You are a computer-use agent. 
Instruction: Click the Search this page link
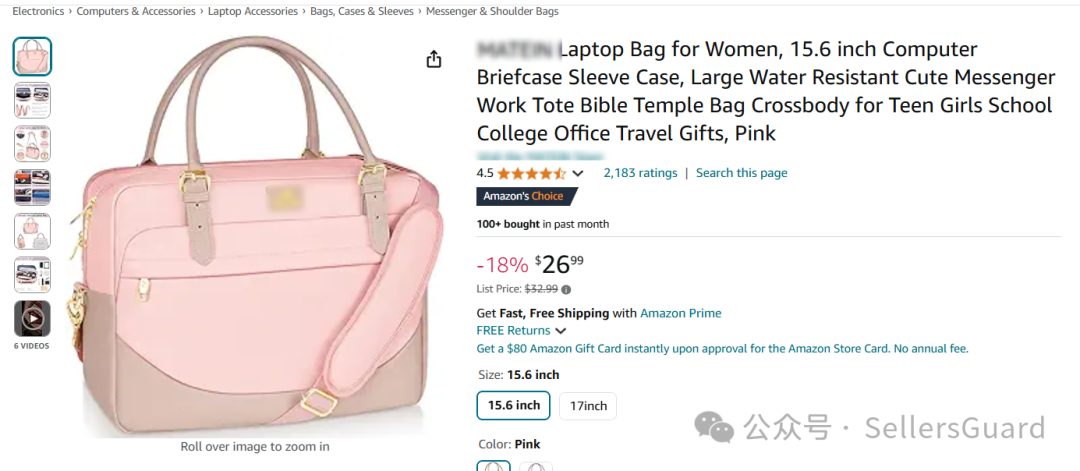[x=741, y=173]
